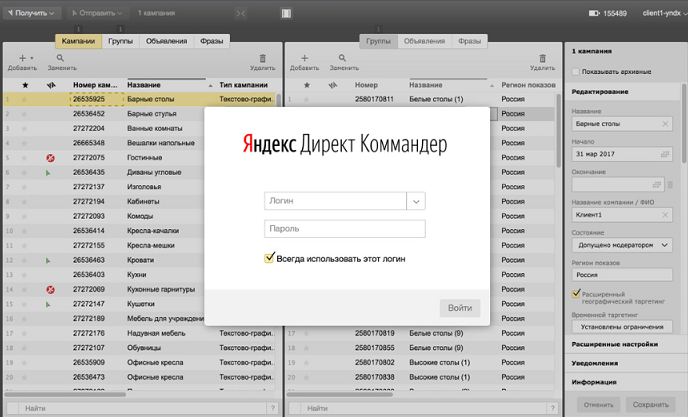The image size is (688, 417).
Task: Sort campaigns by star column header
Action: click(25, 85)
